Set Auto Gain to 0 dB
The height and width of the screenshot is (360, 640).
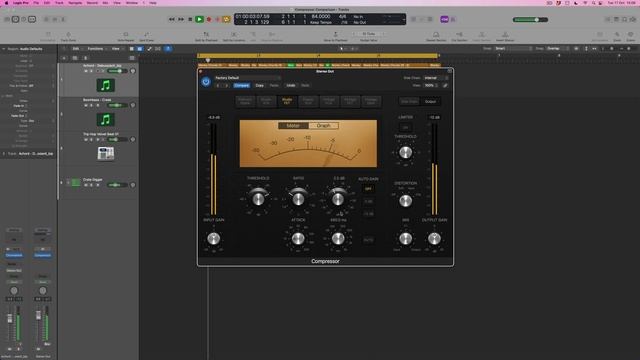[x=368, y=202]
